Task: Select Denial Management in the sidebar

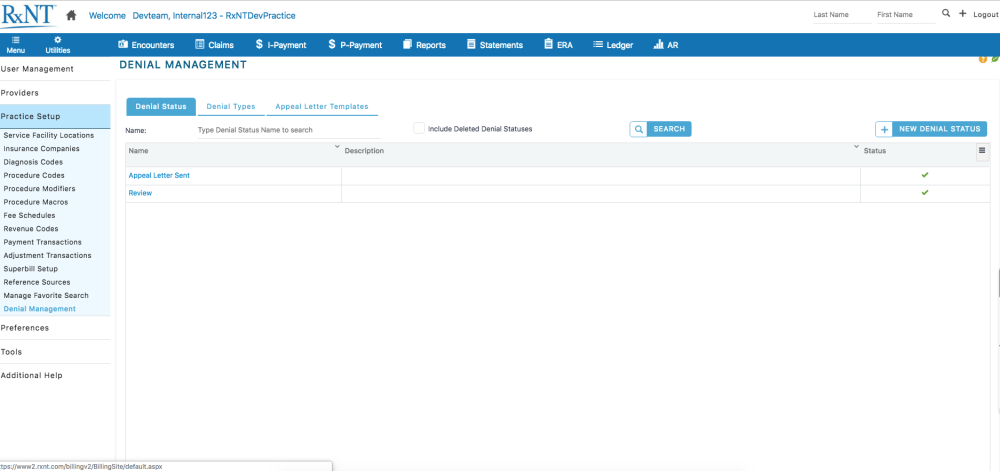Action: pyautogui.click(x=40, y=309)
